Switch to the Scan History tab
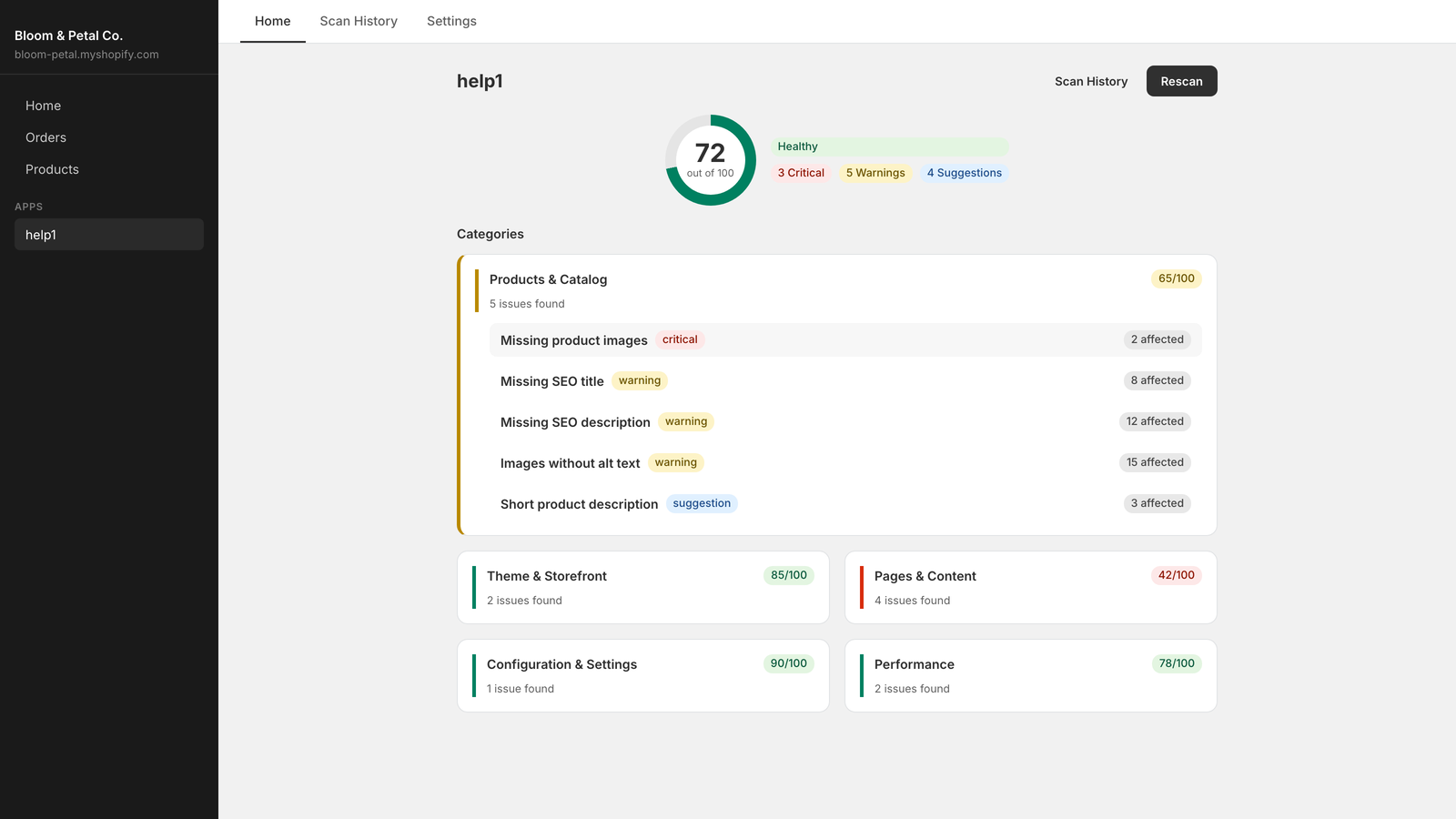Screen dimensions: 1456x819 click(x=359, y=21)
